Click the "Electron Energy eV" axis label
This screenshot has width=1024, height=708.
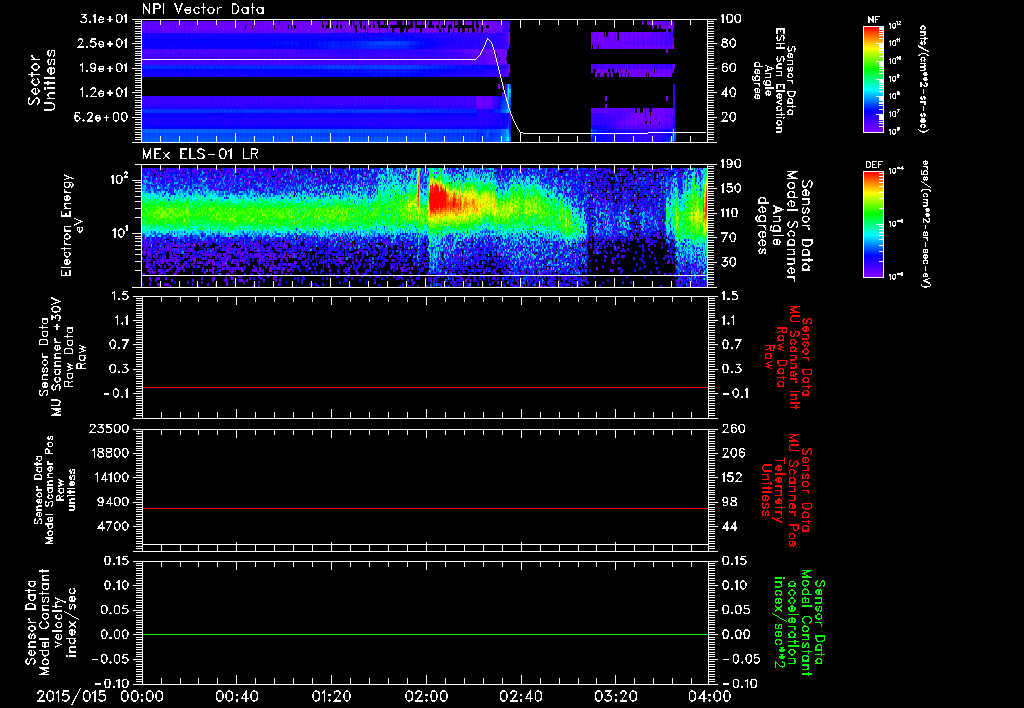coord(72,225)
